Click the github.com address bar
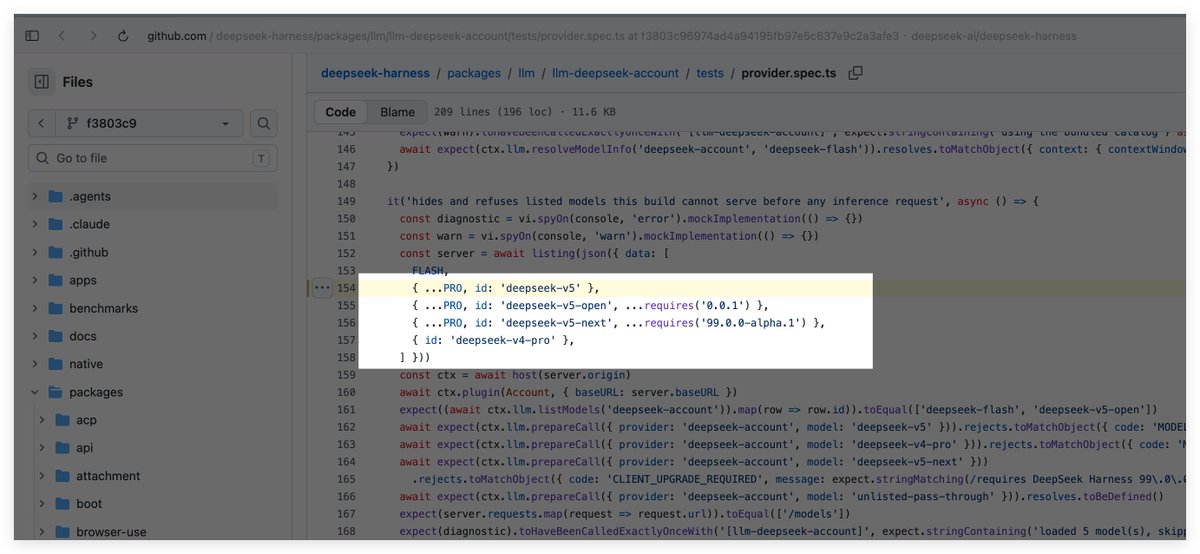 coord(612,36)
